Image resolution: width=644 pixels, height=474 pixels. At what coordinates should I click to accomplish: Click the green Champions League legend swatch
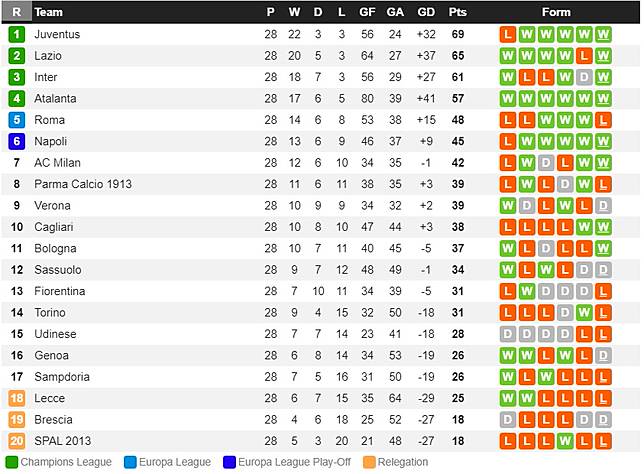(11, 462)
